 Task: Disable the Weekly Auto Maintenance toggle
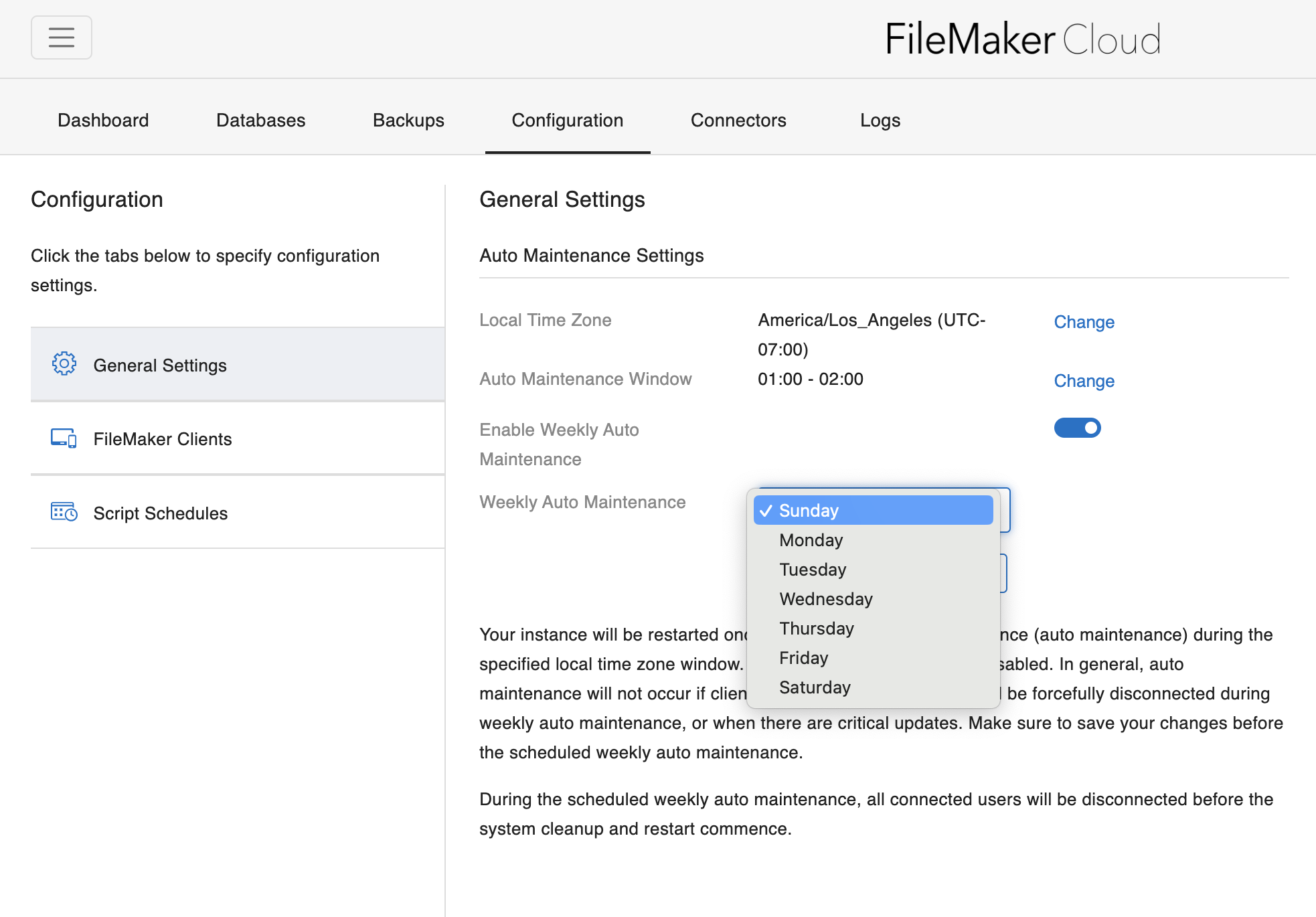coord(1077,428)
